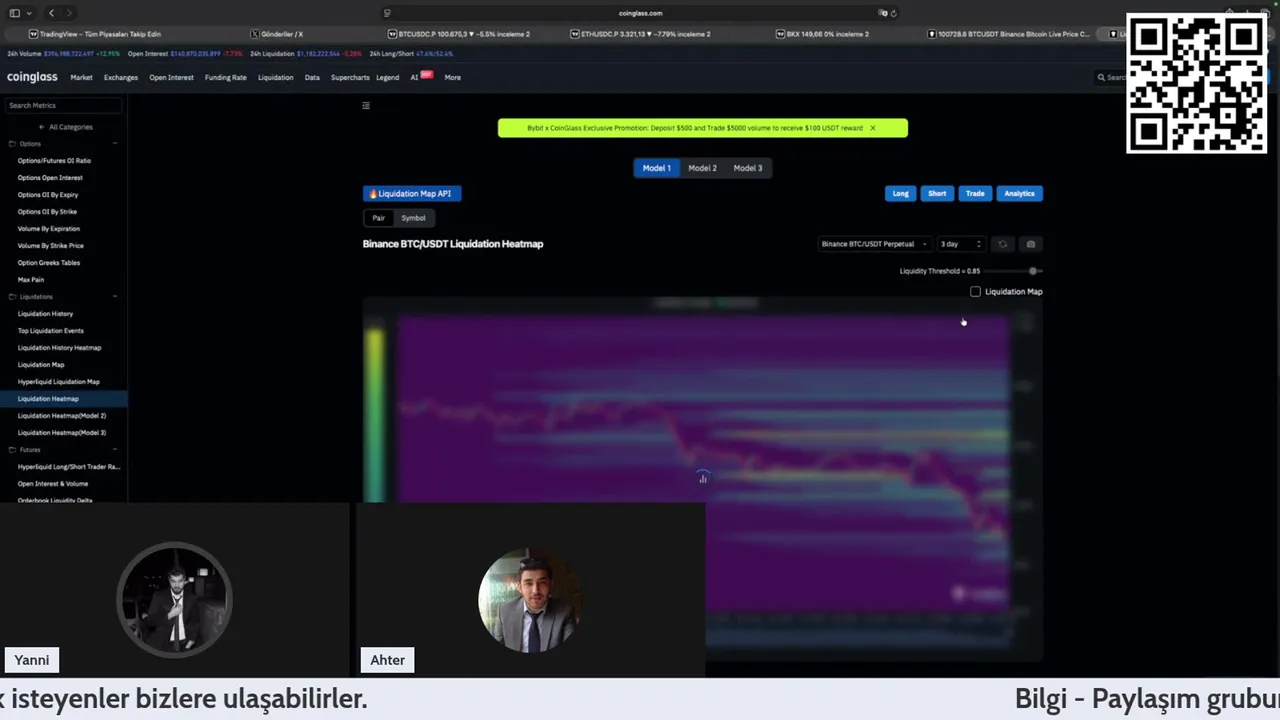
Task: Click the Liquidations folder icon
Action: (x=12, y=297)
